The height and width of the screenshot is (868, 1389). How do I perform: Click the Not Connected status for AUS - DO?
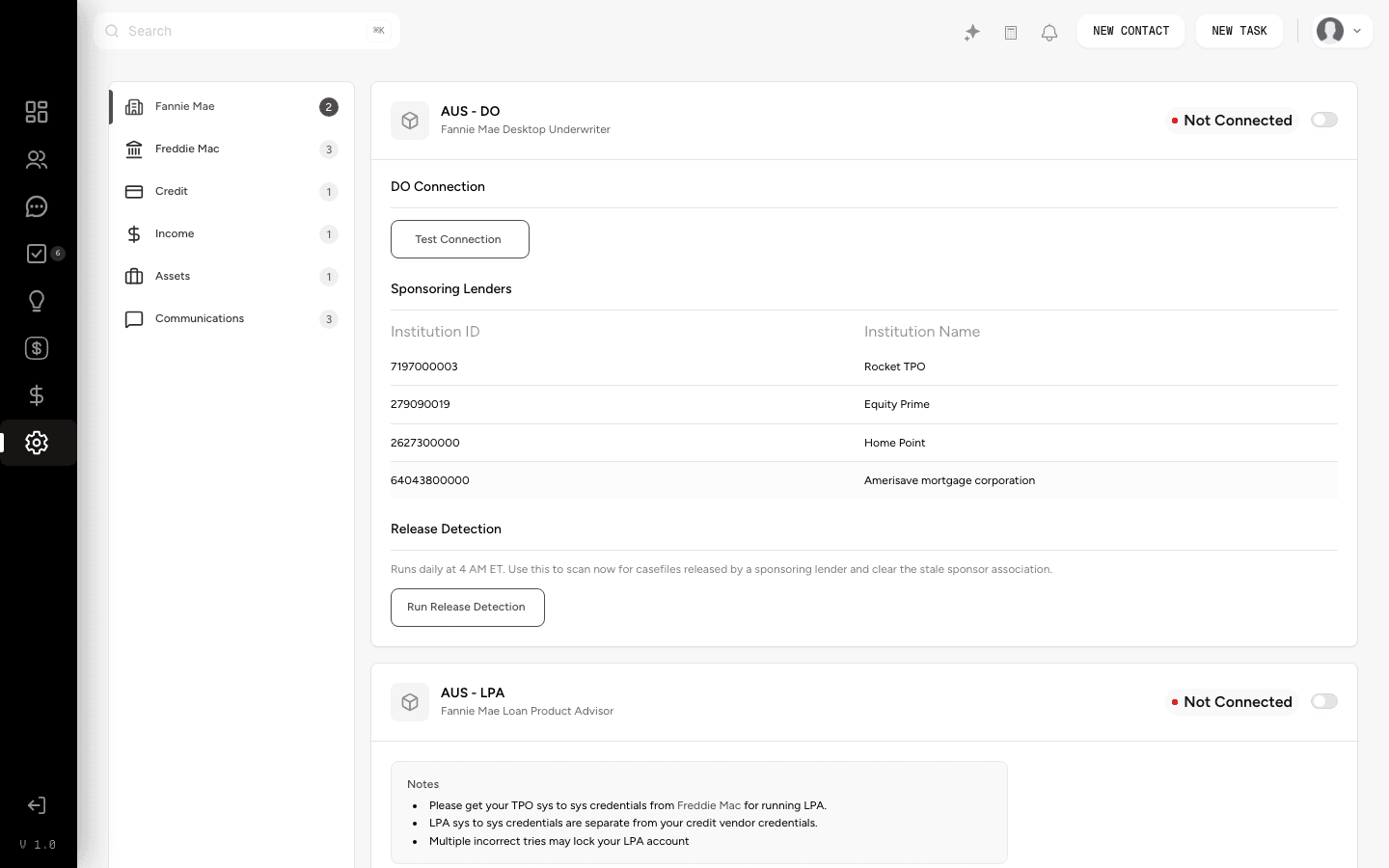tap(1232, 121)
